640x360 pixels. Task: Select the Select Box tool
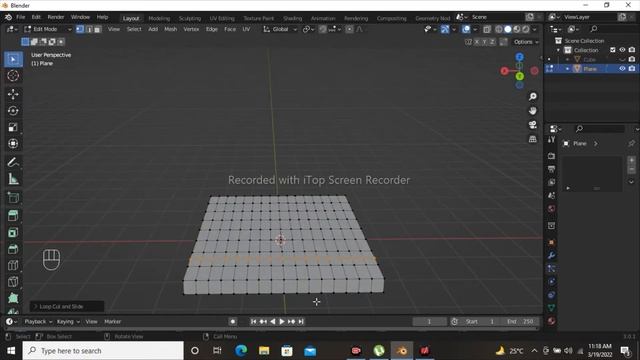pyautogui.click(x=13, y=60)
